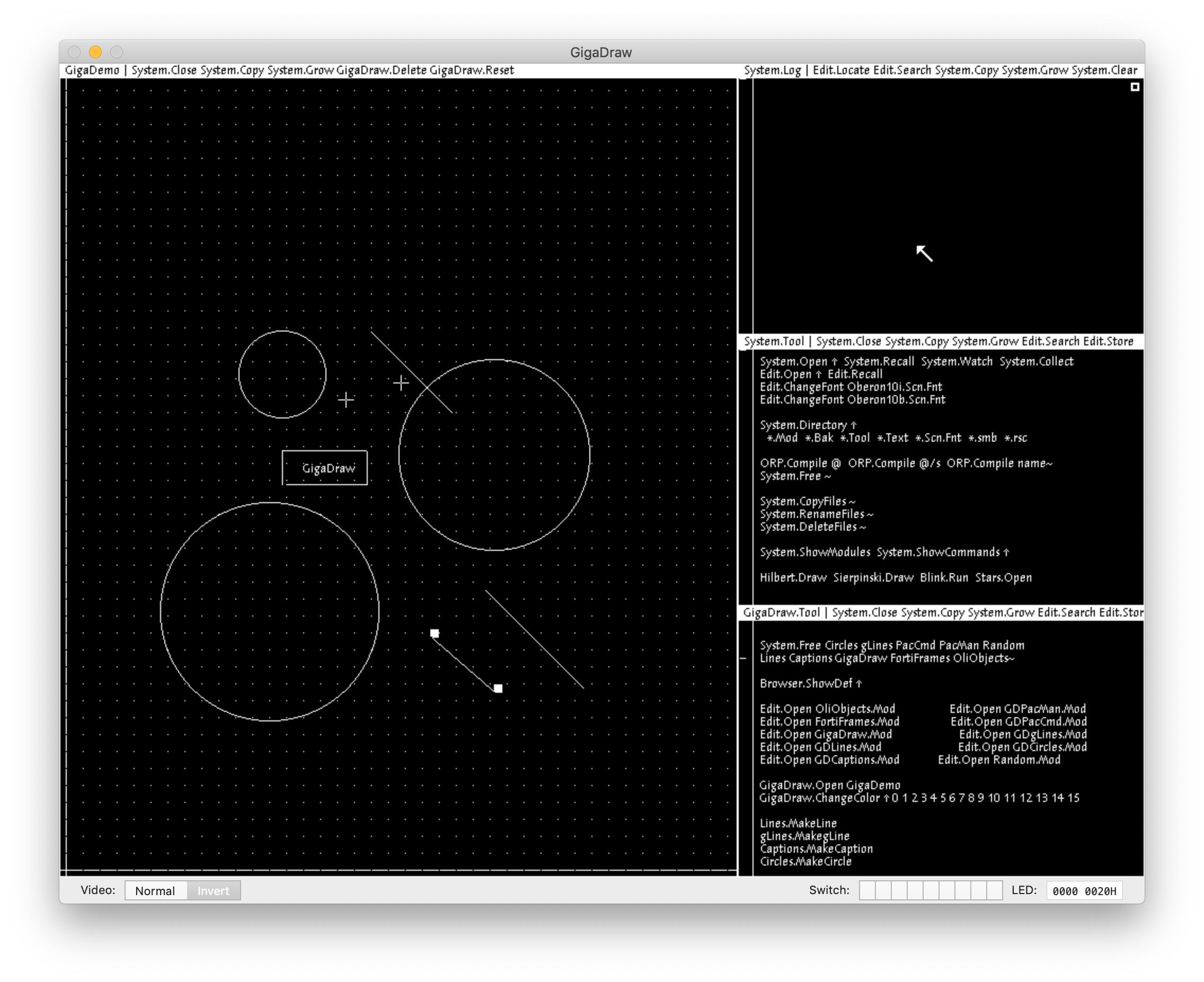
Task: Click the LED value field
Action: point(1084,890)
